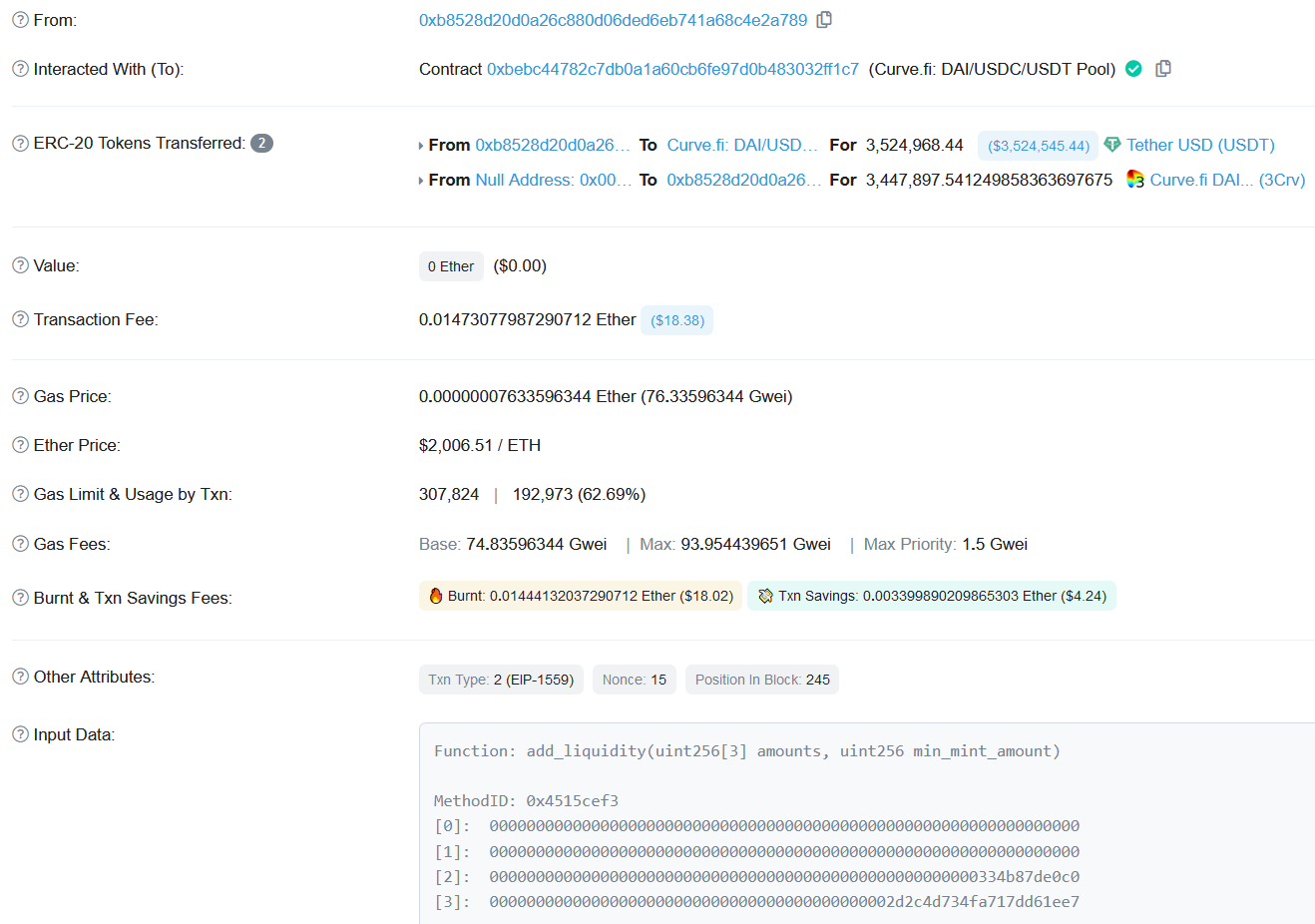
Task: Click the 0 Ether value badge
Action: click(451, 265)
